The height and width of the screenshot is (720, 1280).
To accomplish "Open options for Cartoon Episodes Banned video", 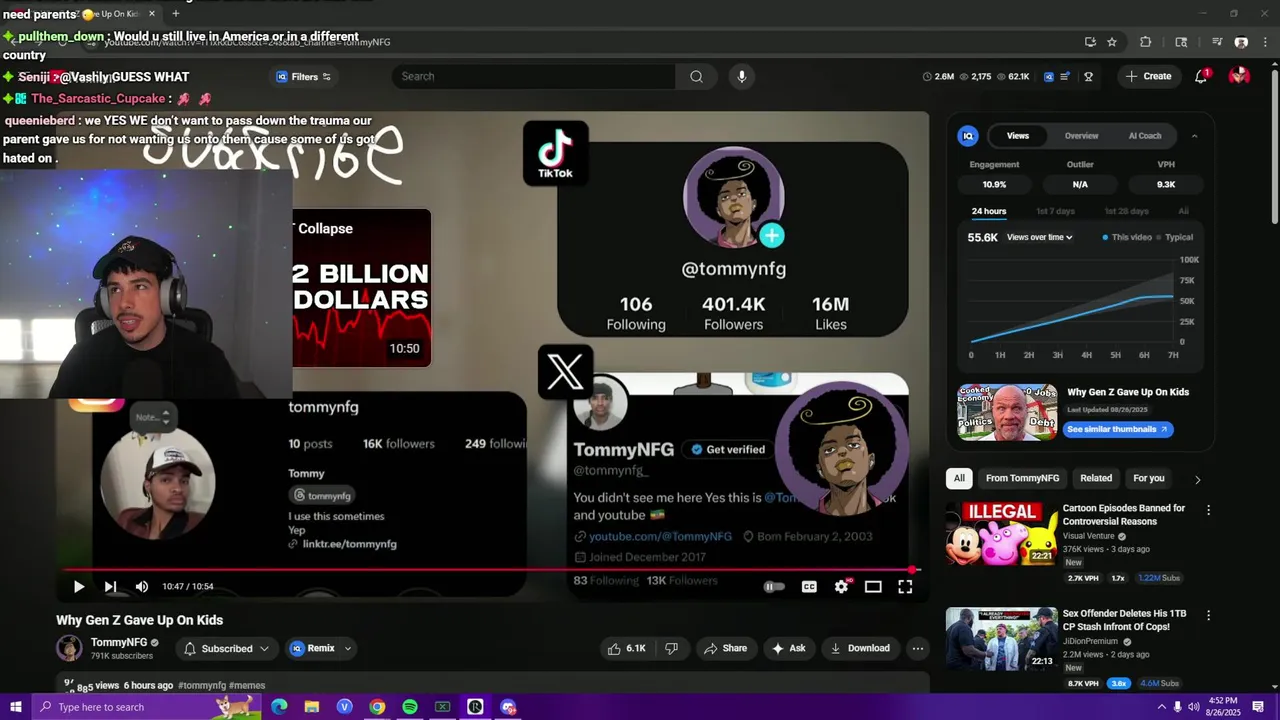I will pos(1208,510).
